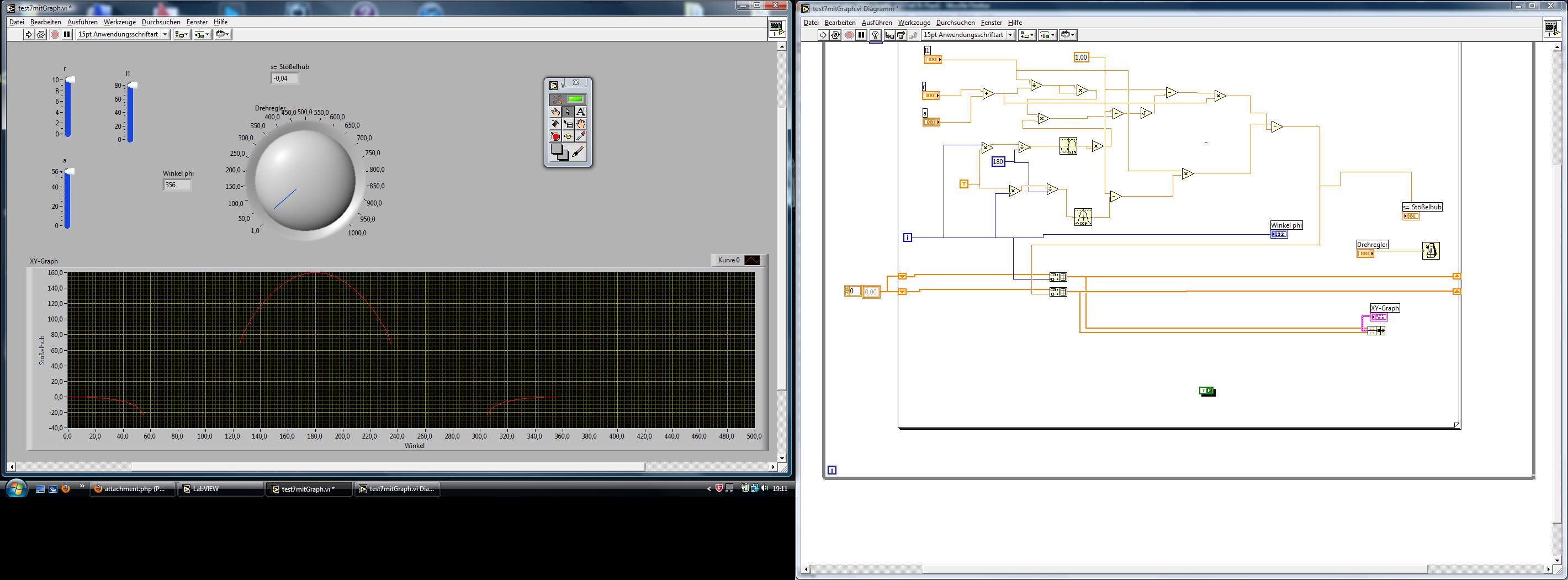Toggle highlight execution light bulb

click(x=875, y=35)
